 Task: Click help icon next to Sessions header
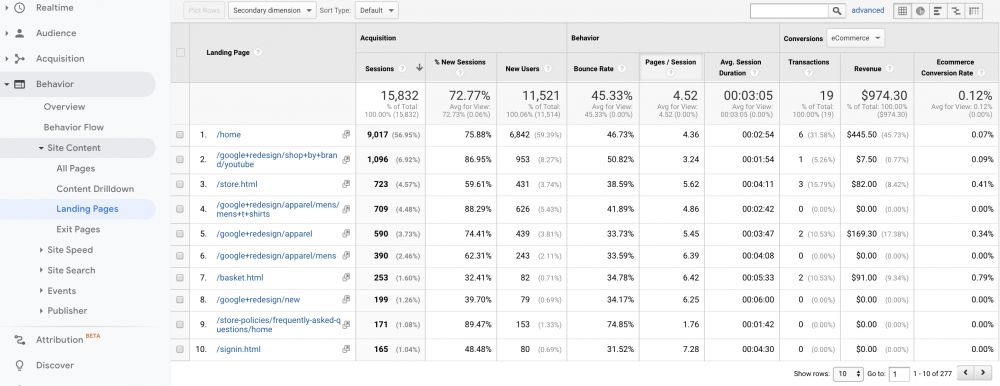click(x=402, y=69)
